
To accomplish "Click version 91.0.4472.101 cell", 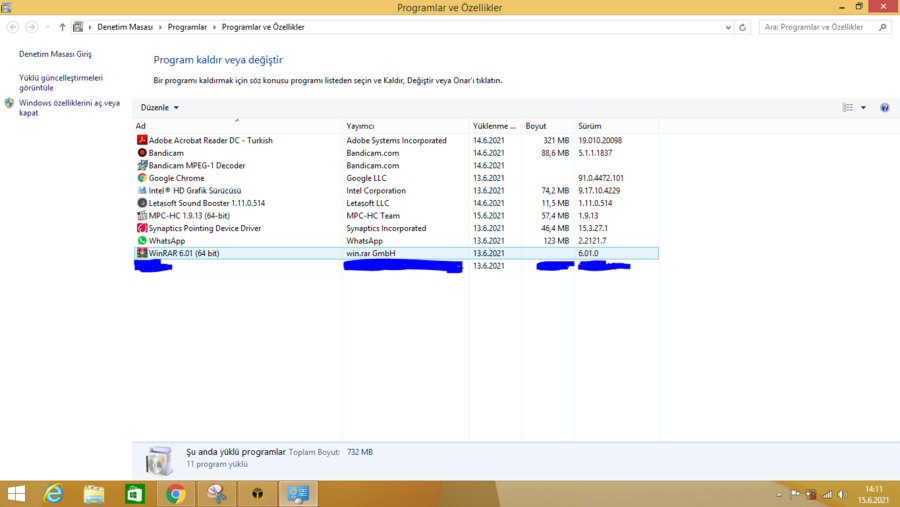I will [601, 178].
